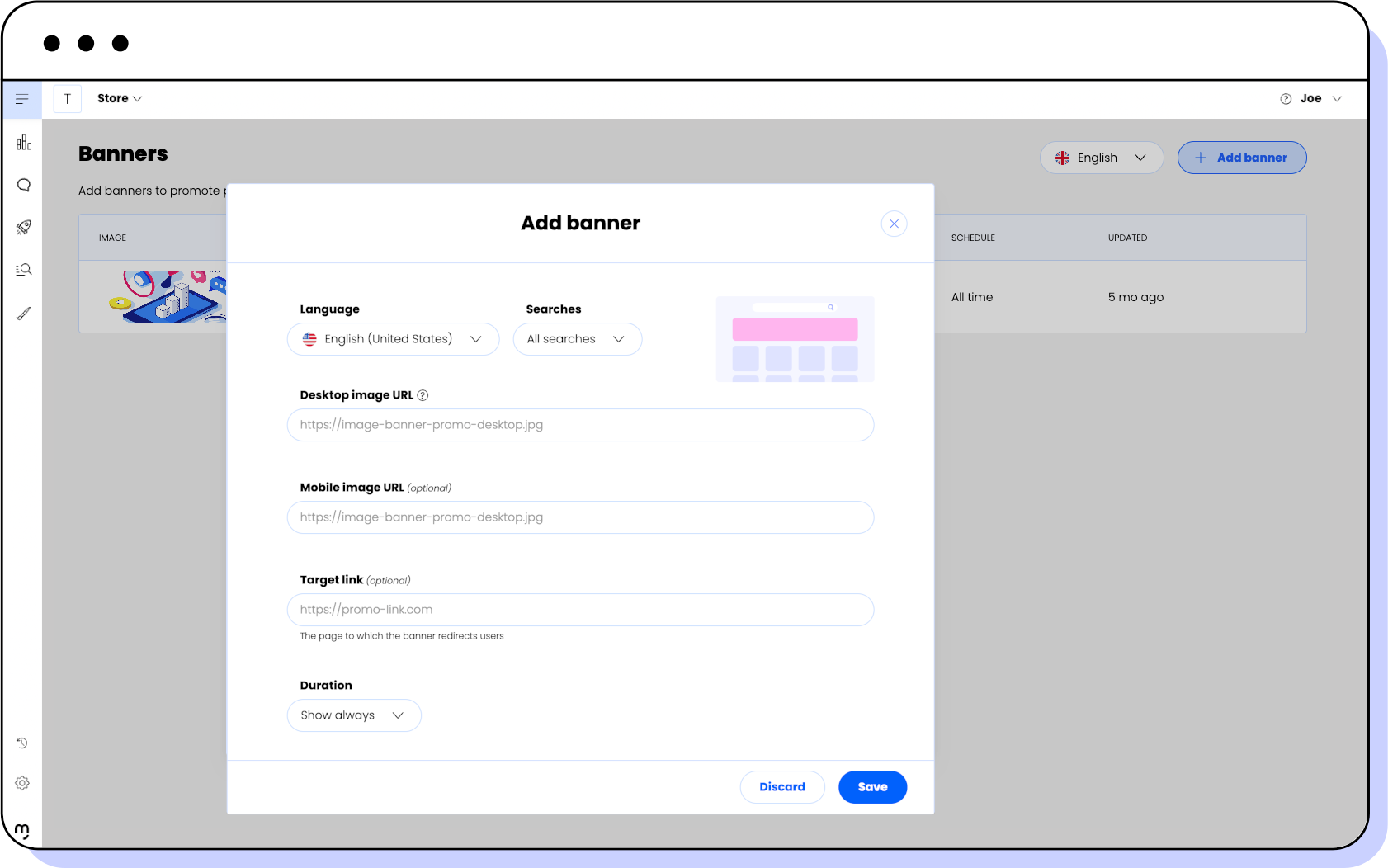Click the Add banner button
Viewport: 1388px width, 868px height.
1242,158
